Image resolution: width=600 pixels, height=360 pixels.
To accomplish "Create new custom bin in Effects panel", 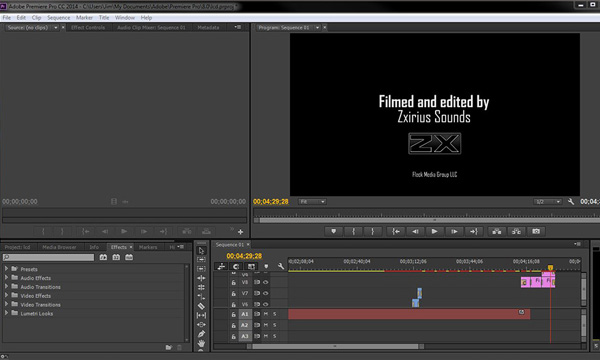I will tap(169, 347).
